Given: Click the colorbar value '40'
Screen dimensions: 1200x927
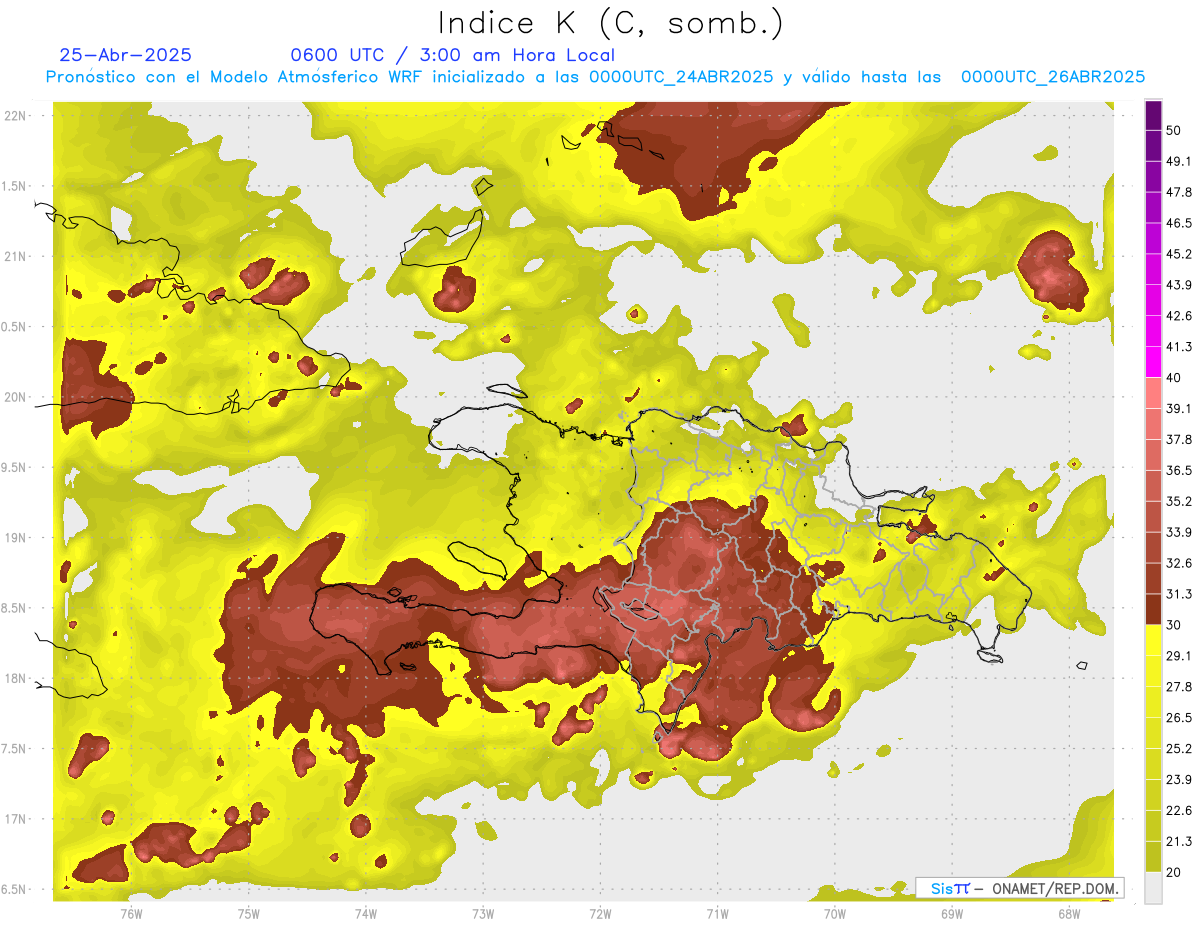Looking at the screenshot, I should pyautogui.click(x=1174, y=377).
